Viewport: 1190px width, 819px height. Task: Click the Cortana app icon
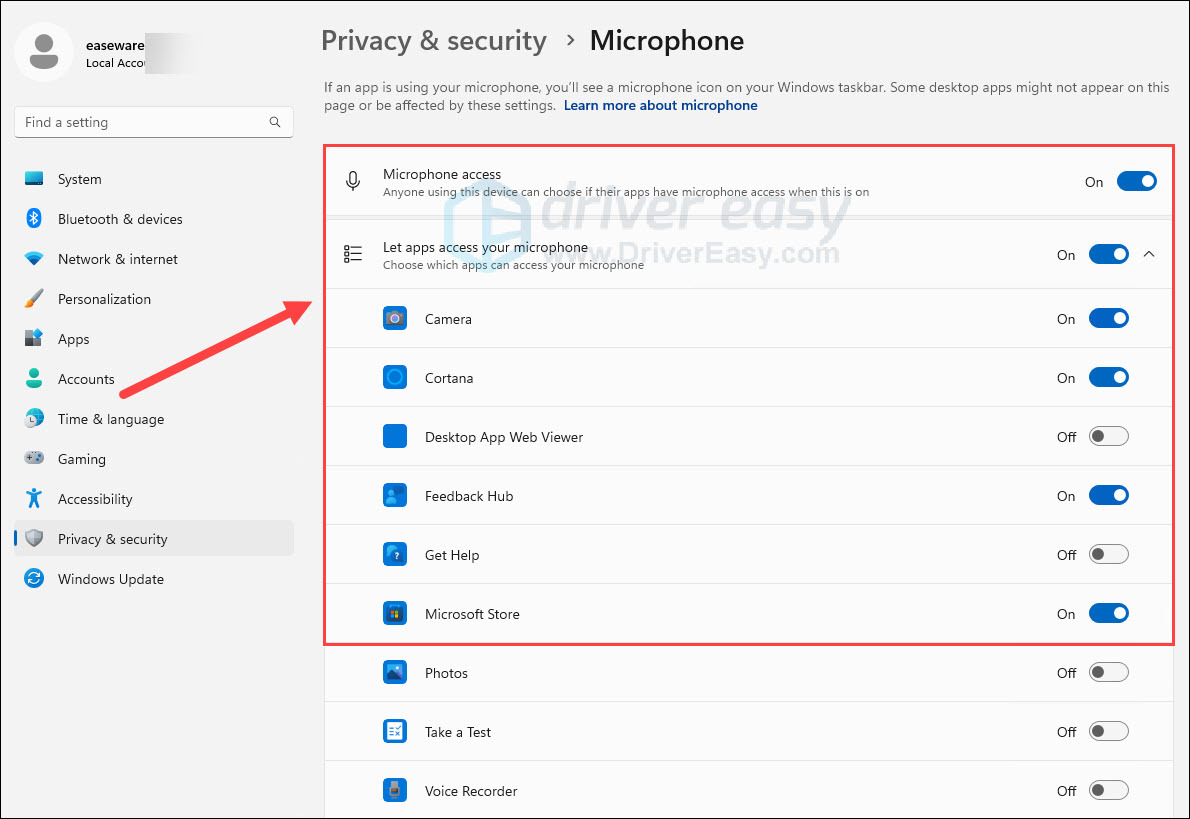(x=395, y=377)
